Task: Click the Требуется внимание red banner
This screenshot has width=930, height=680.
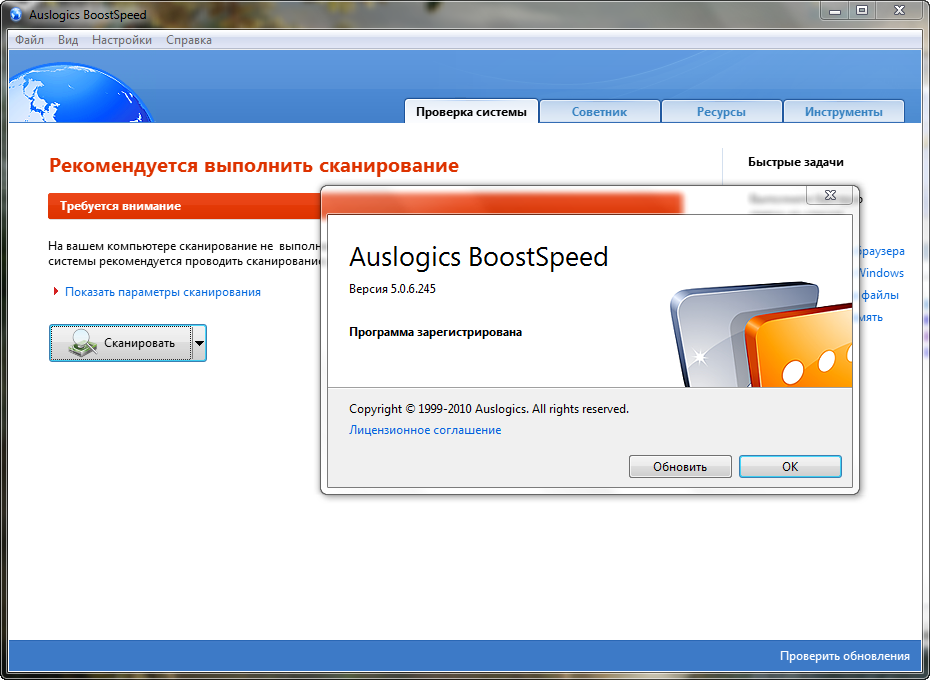Action: 184,206
